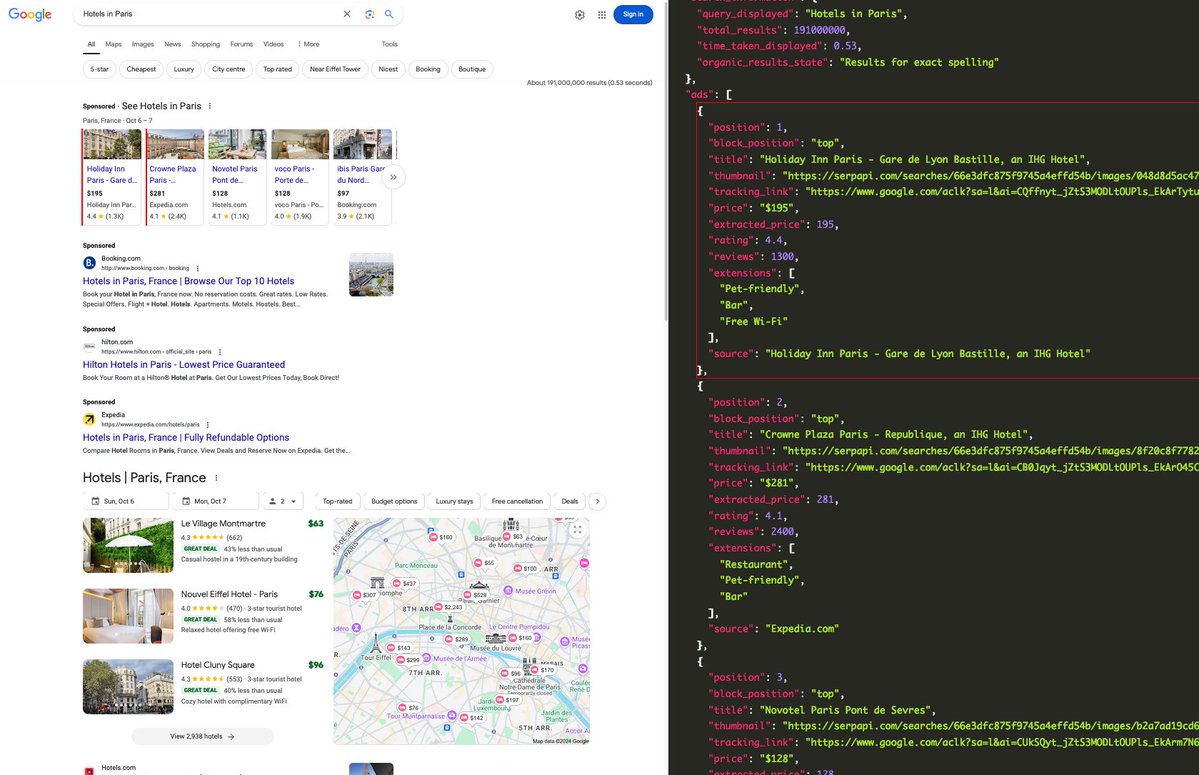Image resolution: width=1199 pixels, height=775 pixels.
Task: Clear the search query with the X icon
Action: 347,15
